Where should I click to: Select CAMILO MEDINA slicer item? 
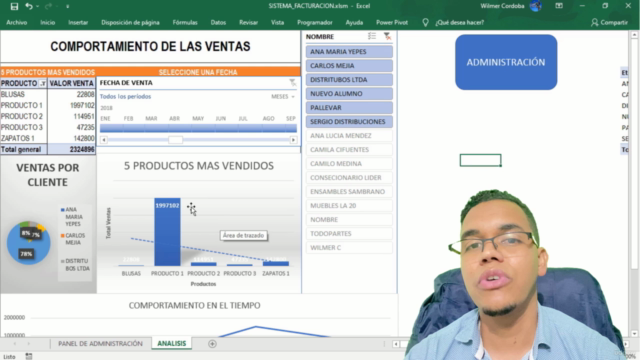point(349,164)
